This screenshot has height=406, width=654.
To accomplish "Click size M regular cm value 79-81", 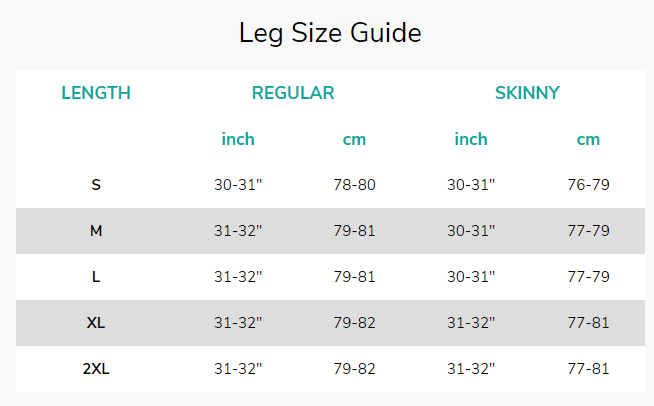I will [354, 231].
